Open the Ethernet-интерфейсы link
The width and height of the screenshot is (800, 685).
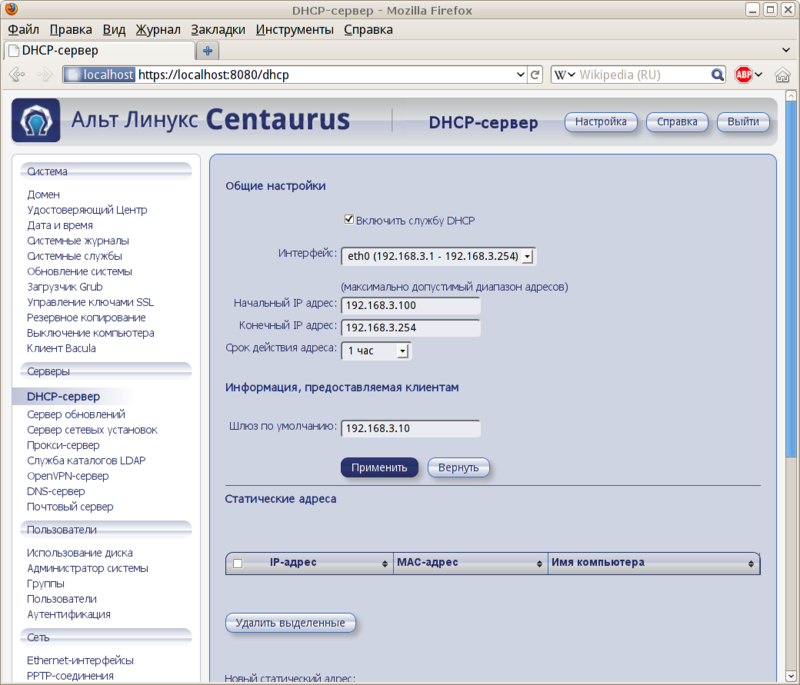coord(80,660)
